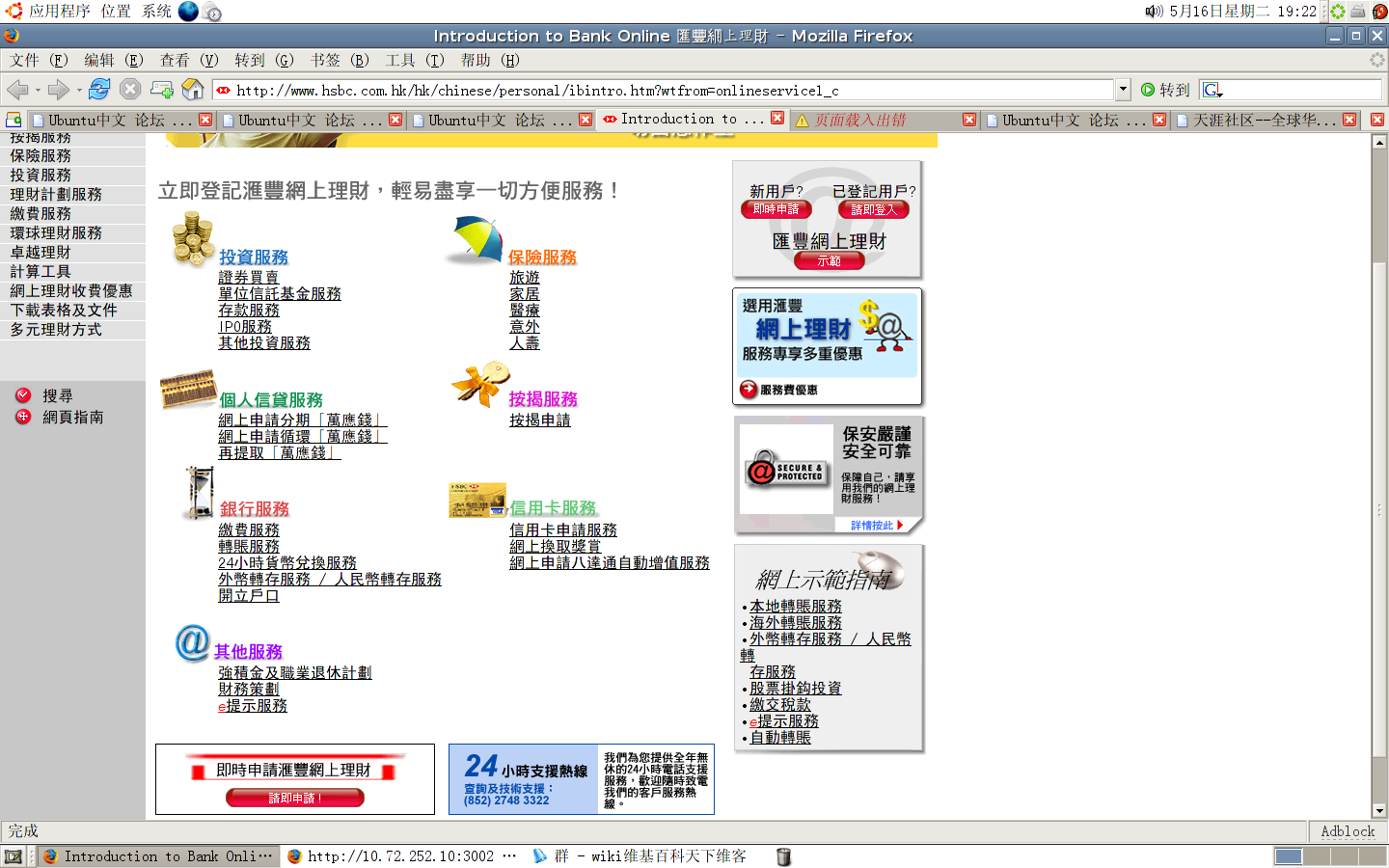1389x868 pixels.
Task: Click the hourglass banking services icon
Action: point(201,493)
